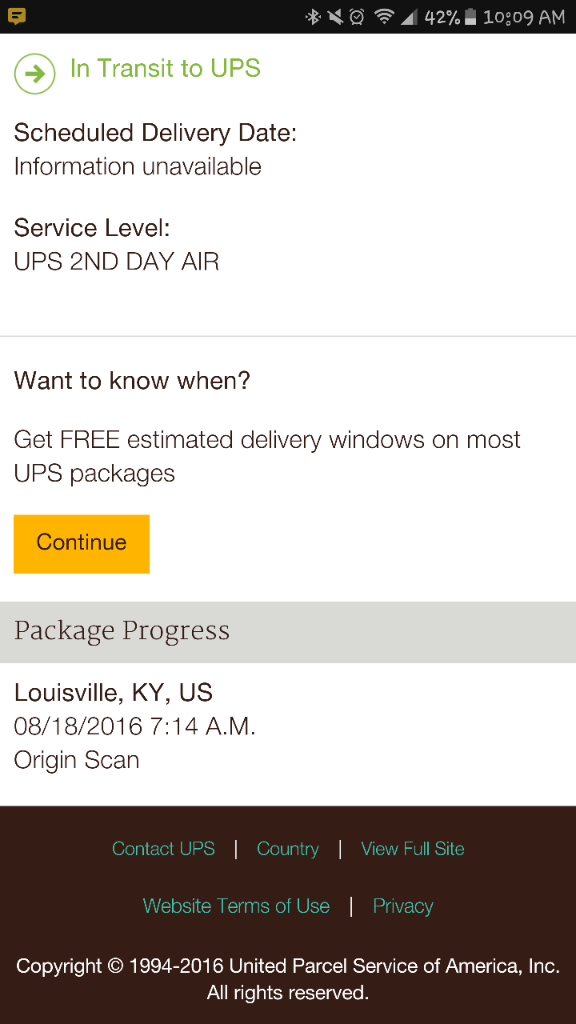Tap the UPS 2ND DAY AIR service text

pos(116,262)
